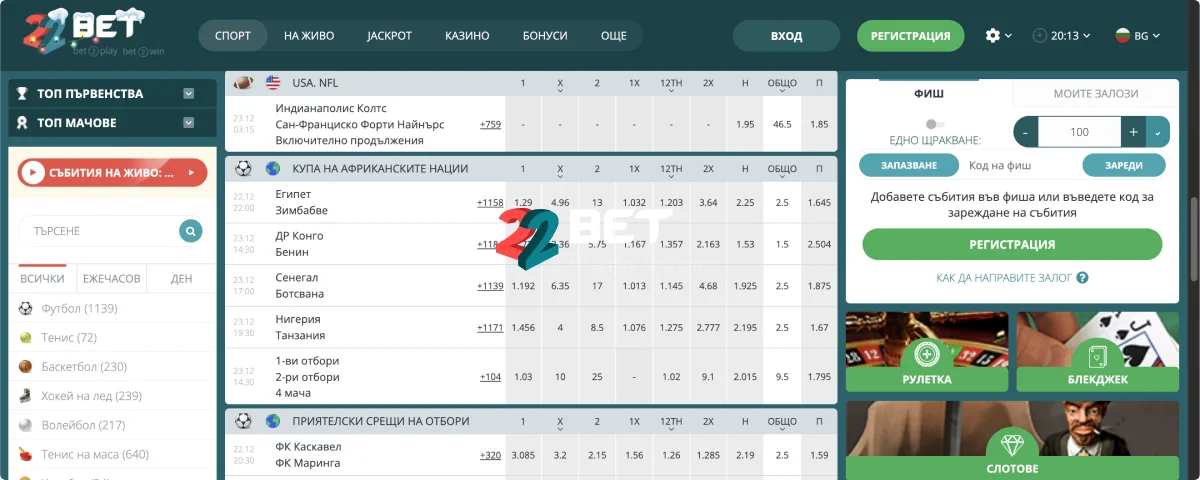
Task: Switch to the Моите залози tab
Action: [1096, 93]
